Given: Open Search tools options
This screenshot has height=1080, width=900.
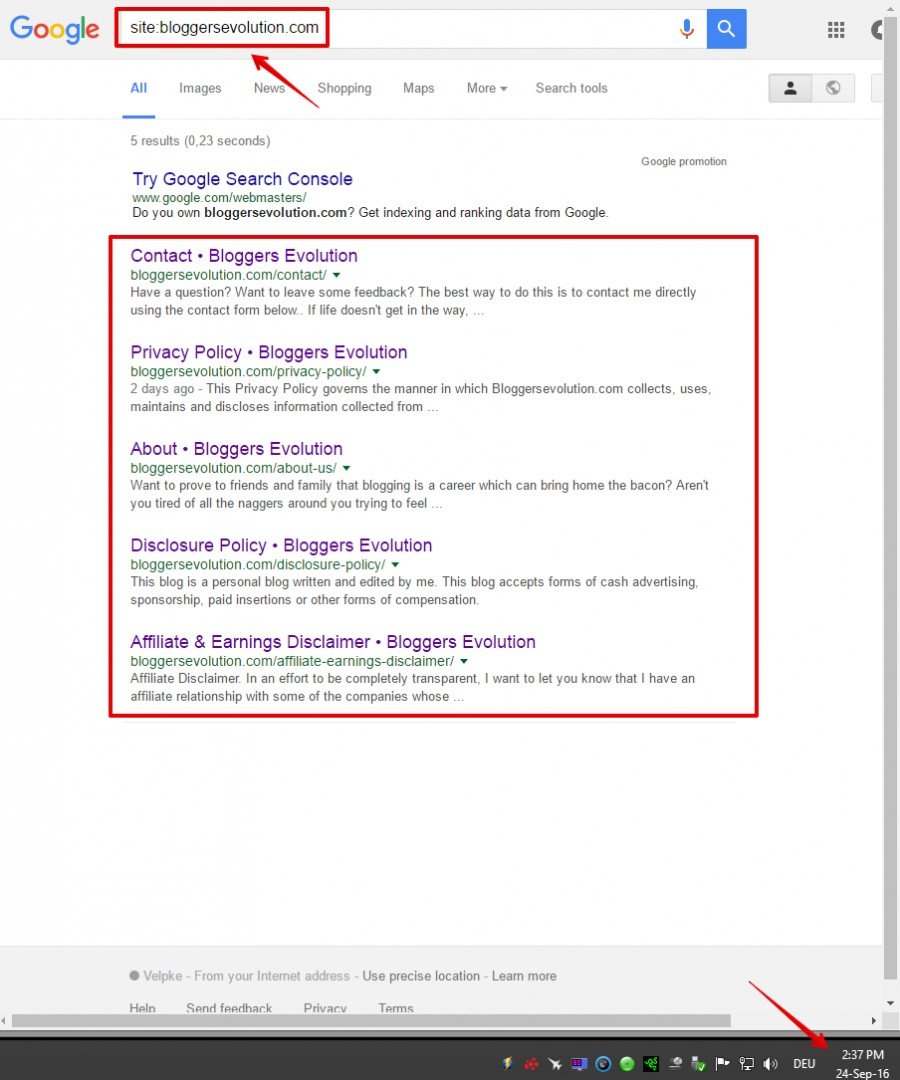Looking at the screenshot, I should 572,88.
